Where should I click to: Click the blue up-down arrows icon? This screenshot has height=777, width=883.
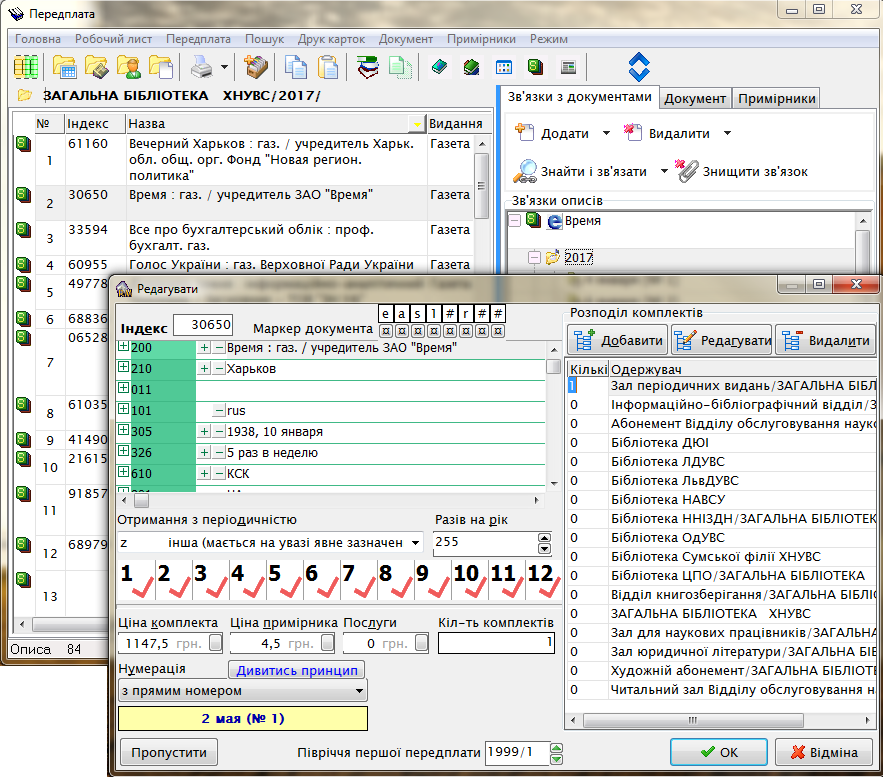tap(639, 67)
